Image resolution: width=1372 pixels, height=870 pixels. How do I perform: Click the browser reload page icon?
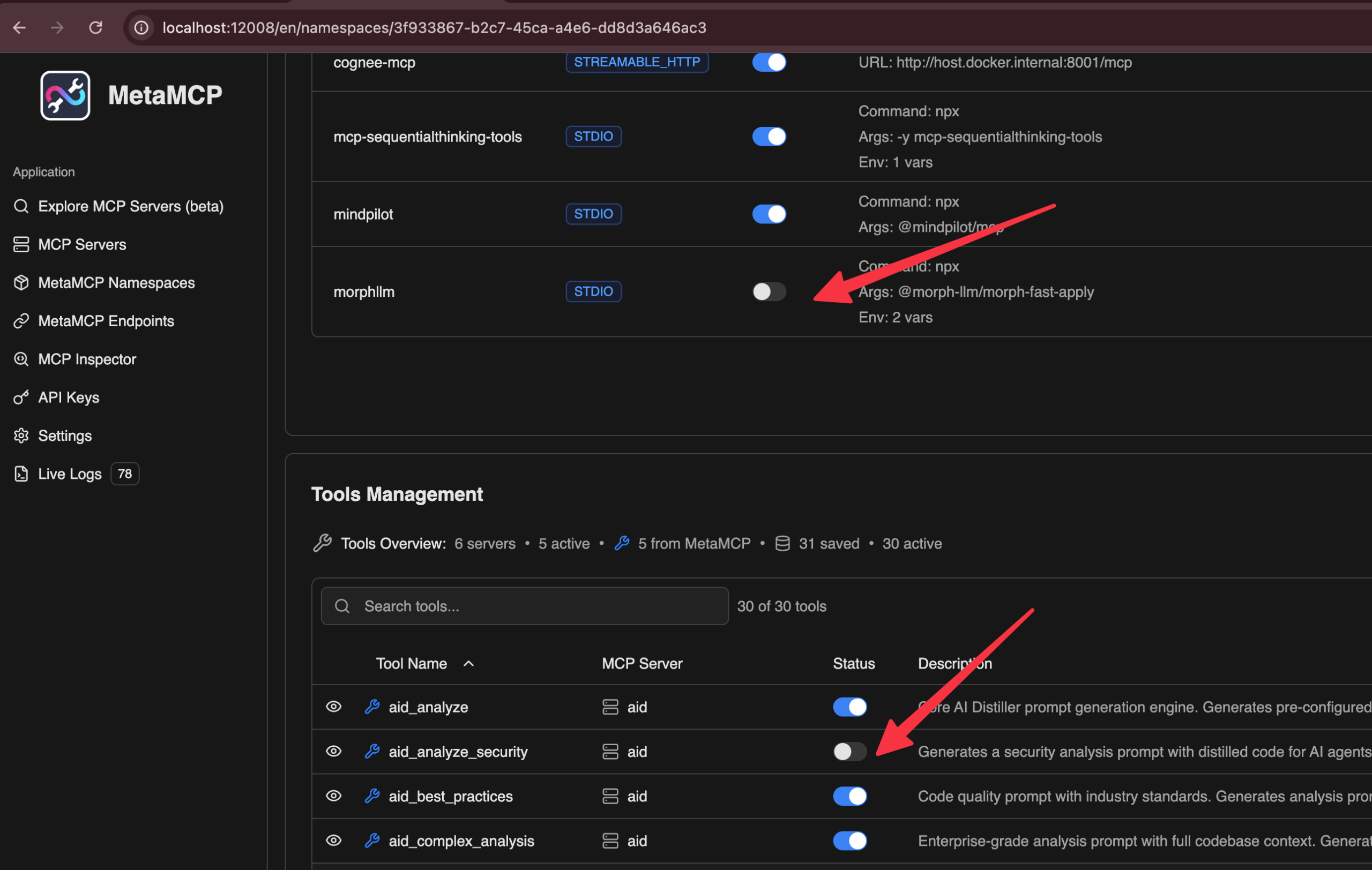point(96,27)
